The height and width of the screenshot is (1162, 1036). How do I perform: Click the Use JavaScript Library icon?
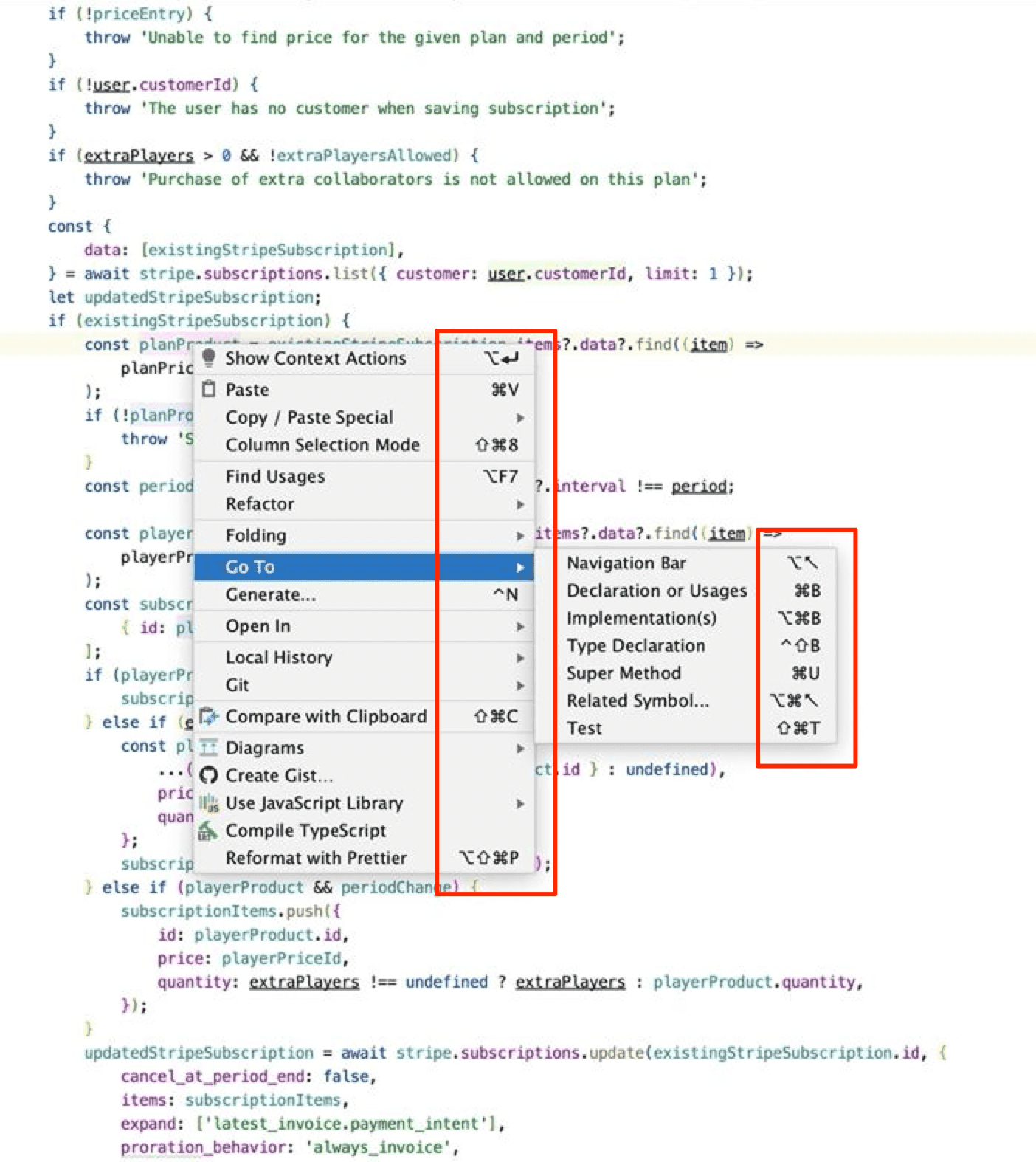pyautogui.click(x=209, y=803)
